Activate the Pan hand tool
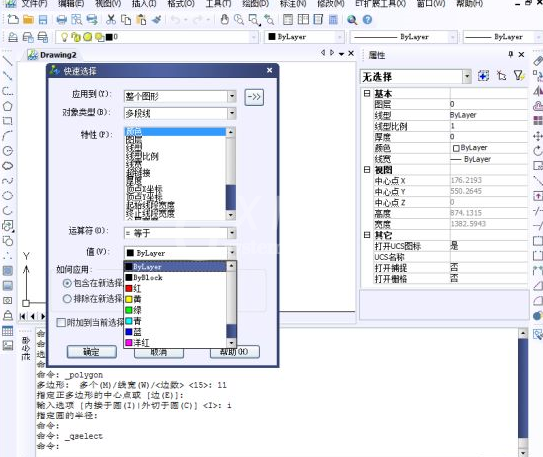543x457 pixels. point(224,19)
